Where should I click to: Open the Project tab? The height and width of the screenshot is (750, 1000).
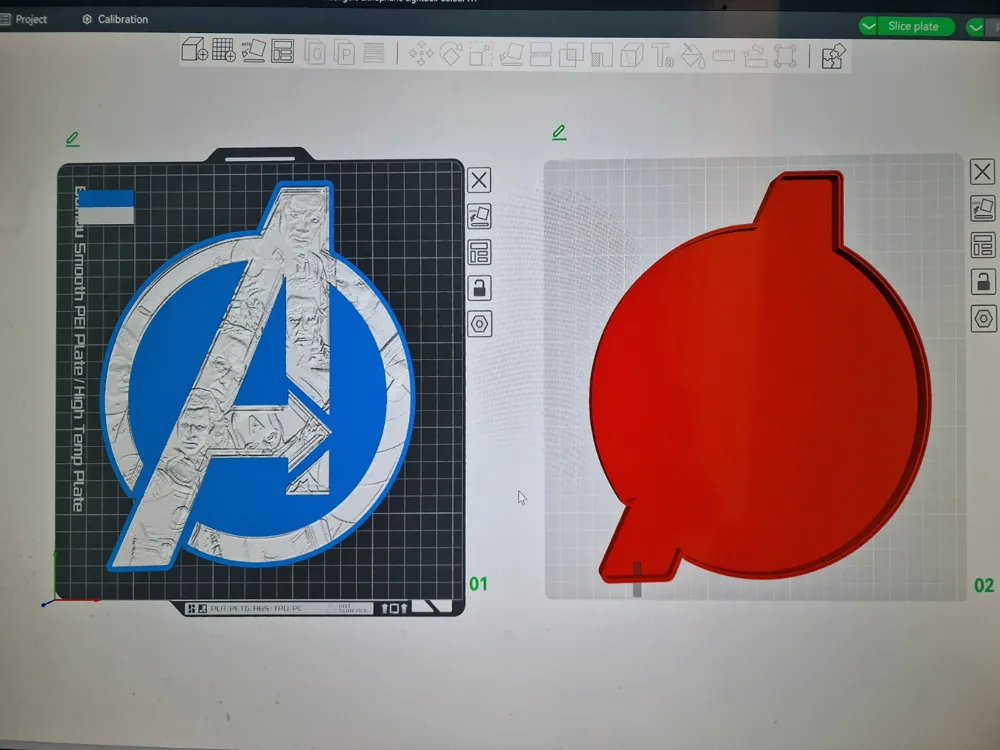tap(24, 20)
